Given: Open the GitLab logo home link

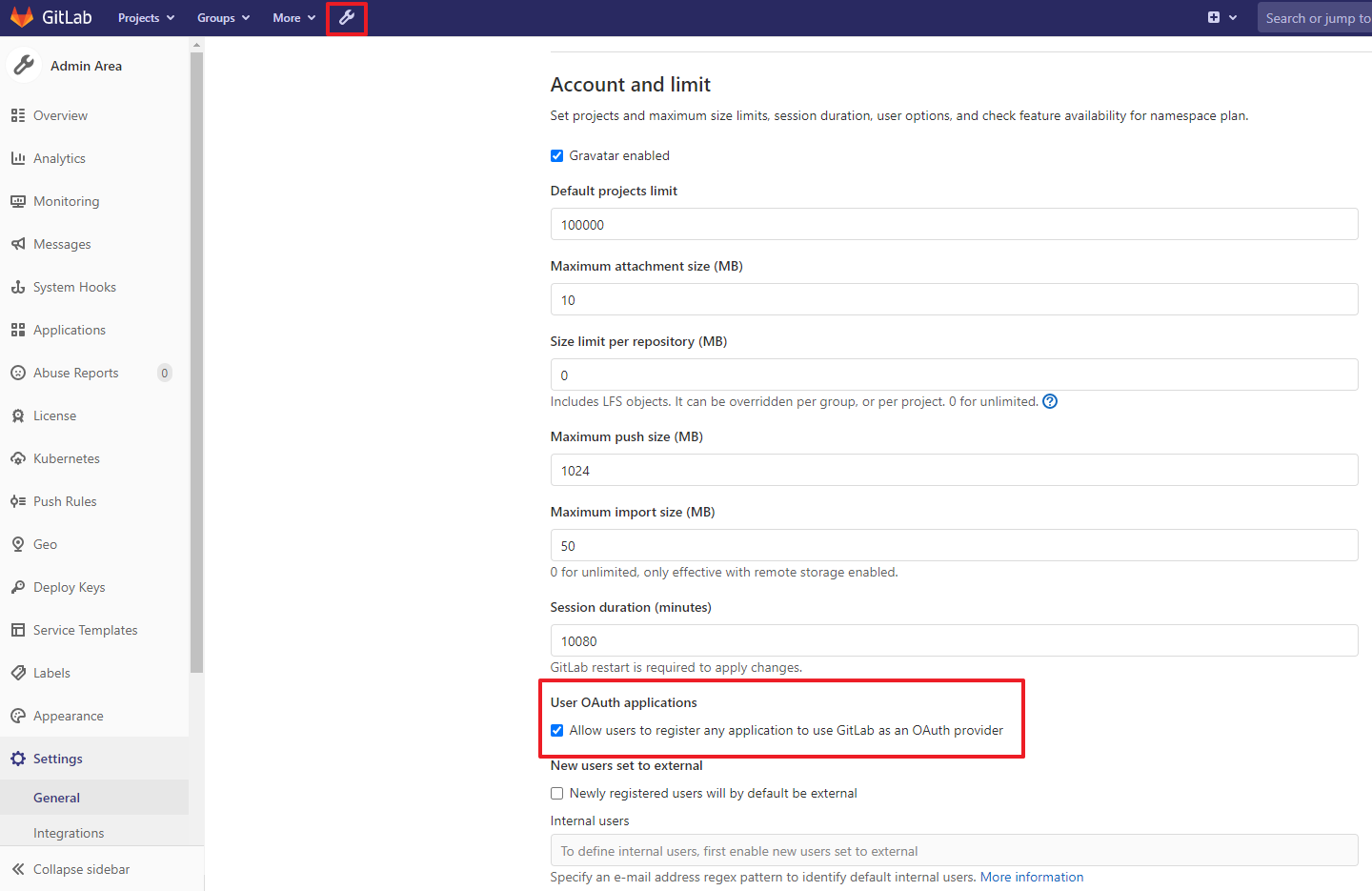Looking at the screenshot, I should (x=51, y=17).
